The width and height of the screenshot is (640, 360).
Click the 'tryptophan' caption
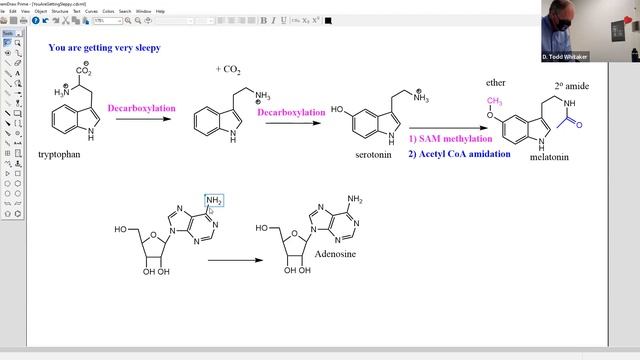tap(59, 155)
